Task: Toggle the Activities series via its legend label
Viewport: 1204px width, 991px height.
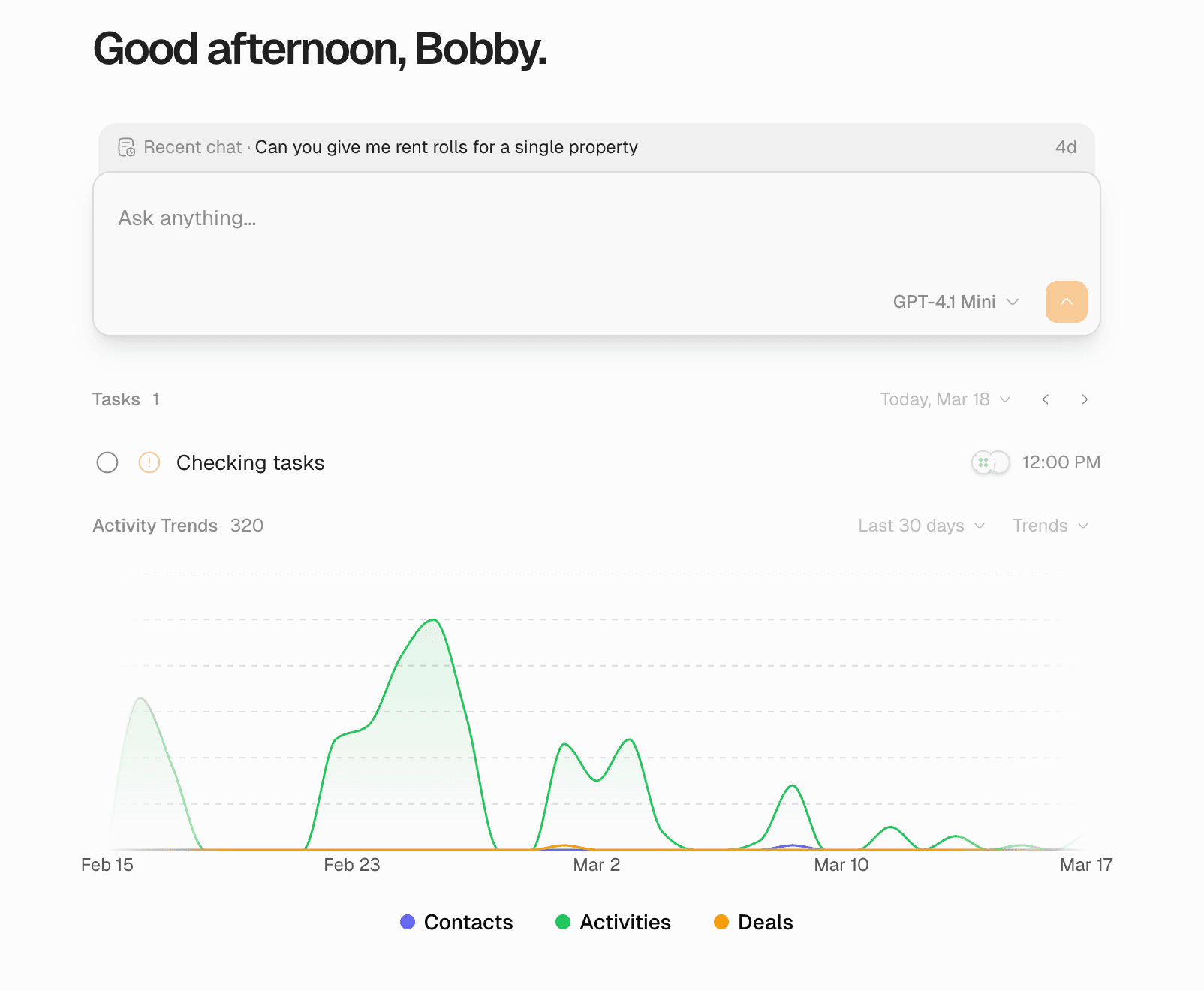Action: [626, 922]
